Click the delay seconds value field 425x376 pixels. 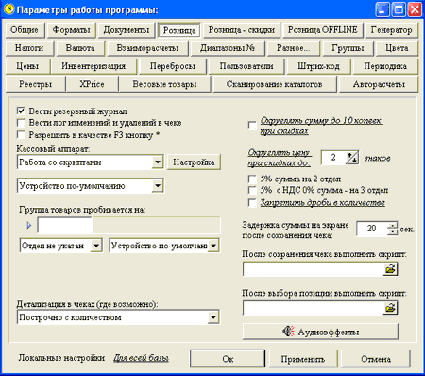tap(372, 229)
